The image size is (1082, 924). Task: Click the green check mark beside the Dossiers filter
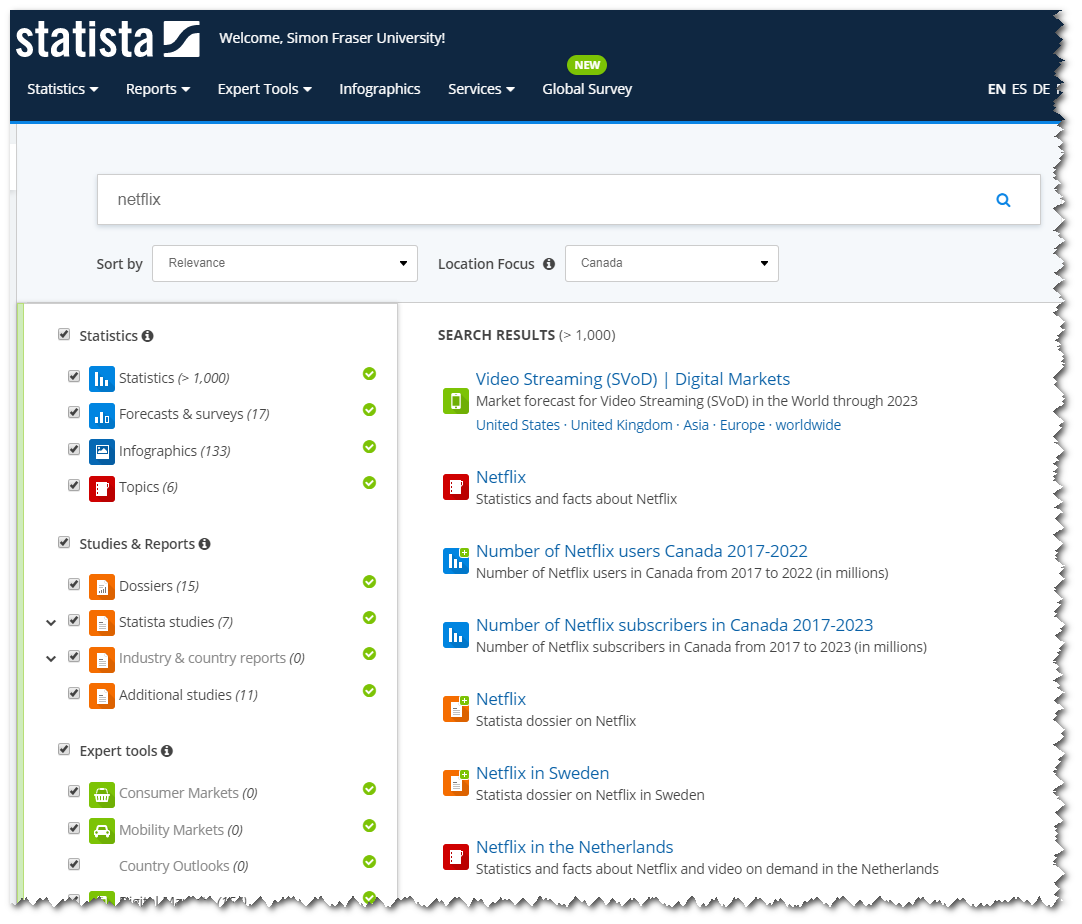[x=369, y=582]
